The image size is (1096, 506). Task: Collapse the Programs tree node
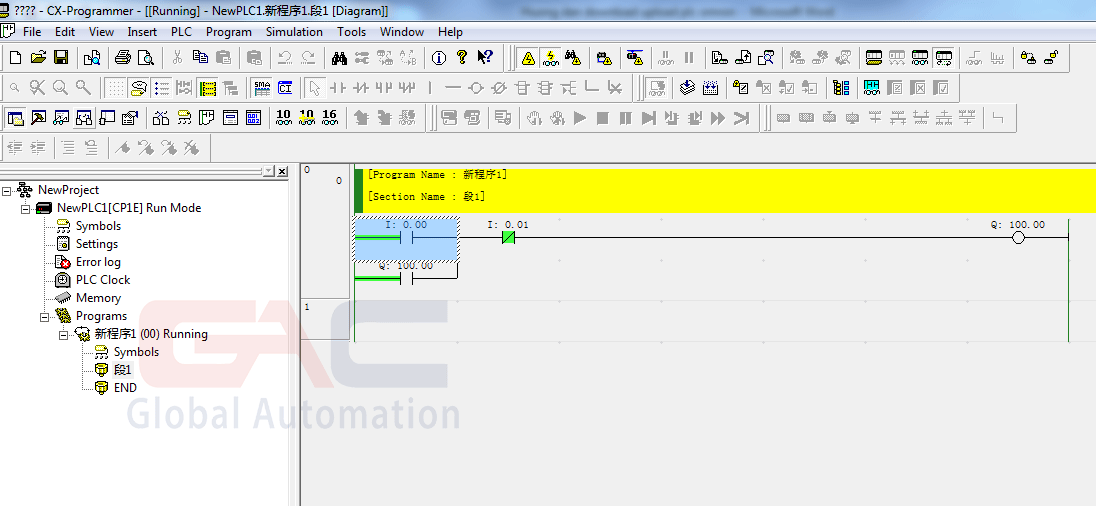[45, 317]
